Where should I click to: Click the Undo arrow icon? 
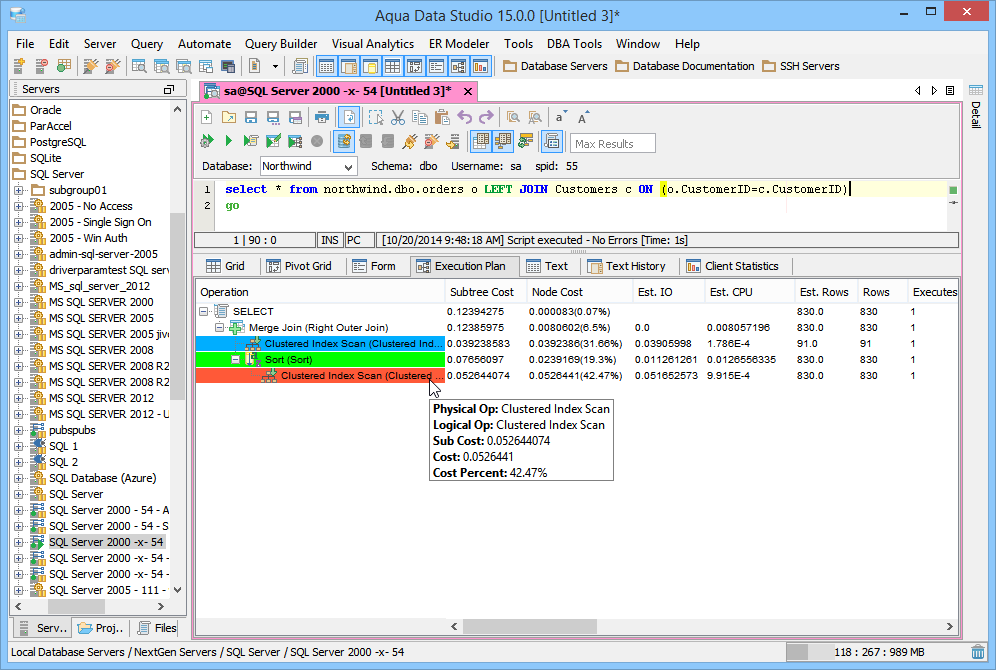(464, 117)
